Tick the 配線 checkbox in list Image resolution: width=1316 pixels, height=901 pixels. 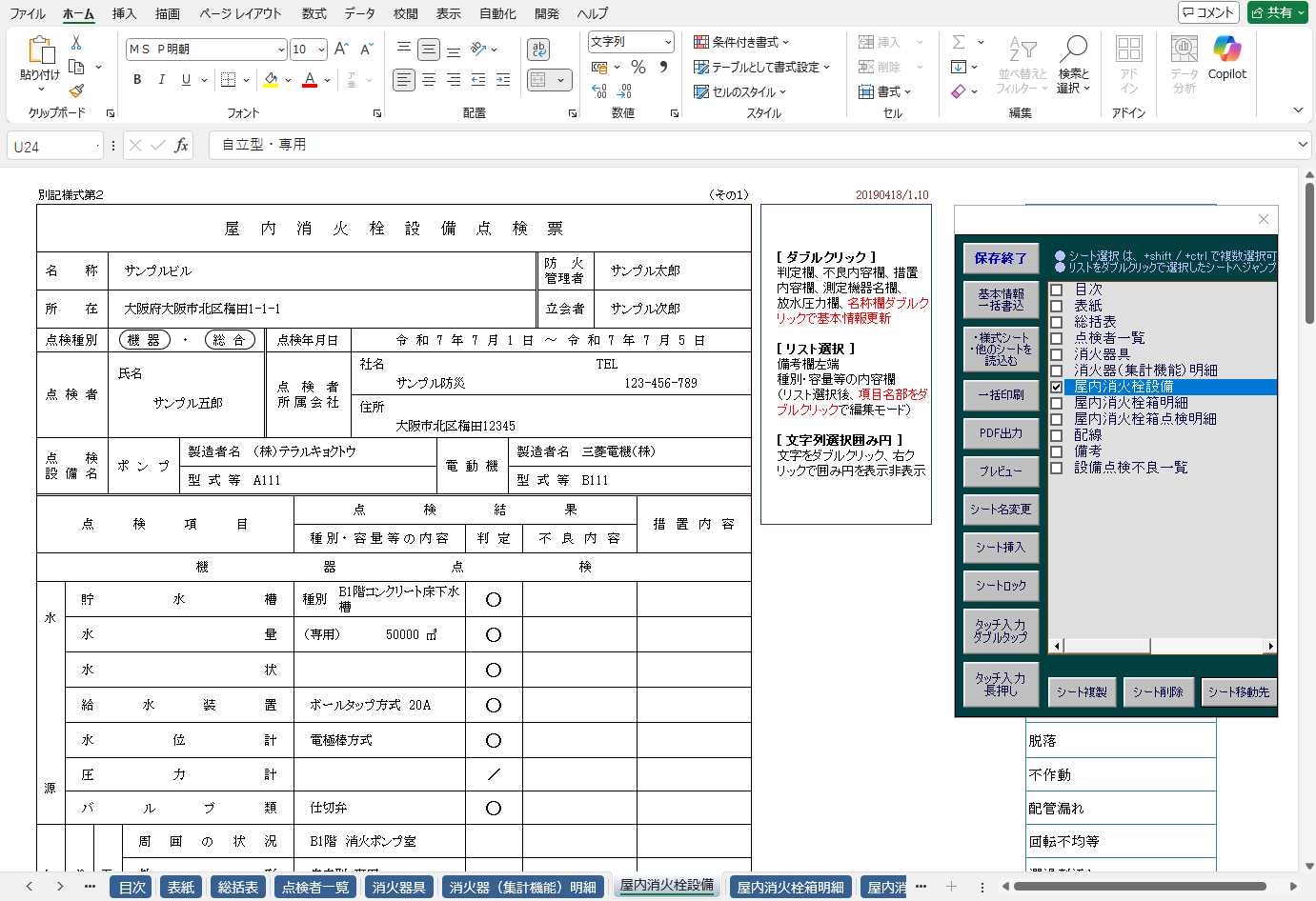coord(1056,435)
